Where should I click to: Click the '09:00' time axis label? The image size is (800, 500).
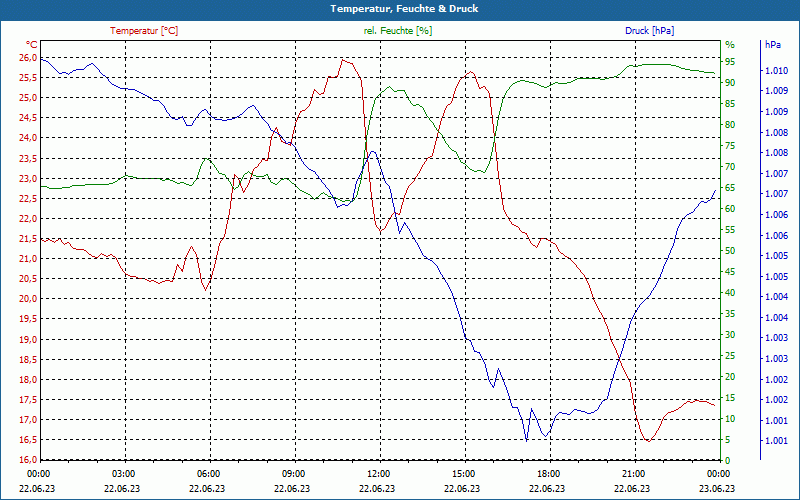(x=293, y=474)
